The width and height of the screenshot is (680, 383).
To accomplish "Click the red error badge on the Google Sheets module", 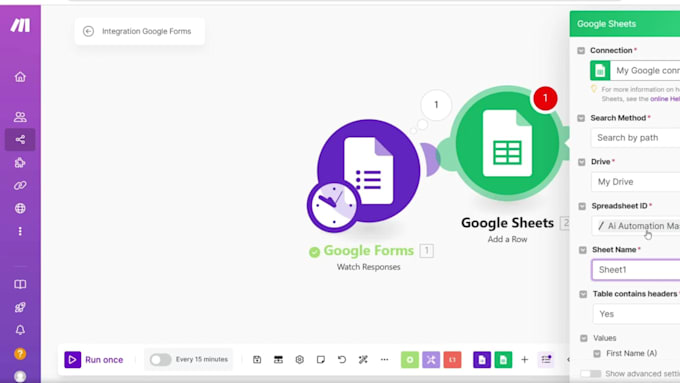I will click(x=545, y=98).
